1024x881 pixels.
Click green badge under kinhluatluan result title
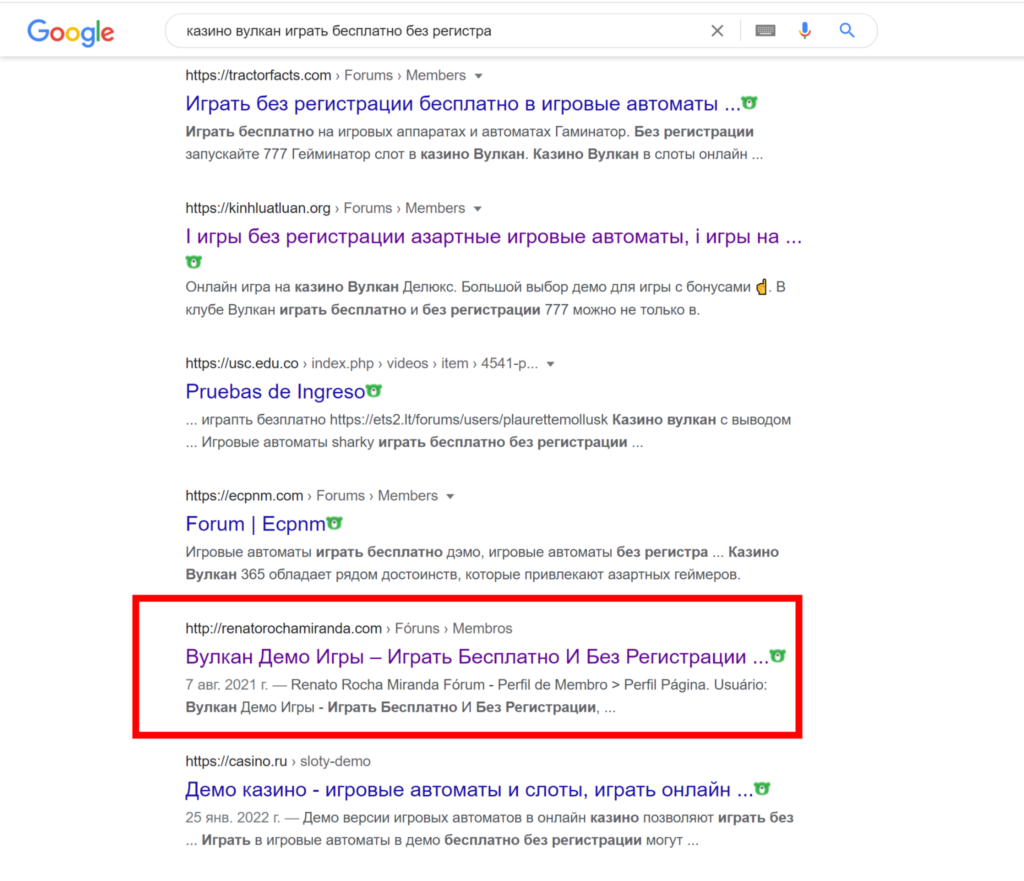[193, 262]
